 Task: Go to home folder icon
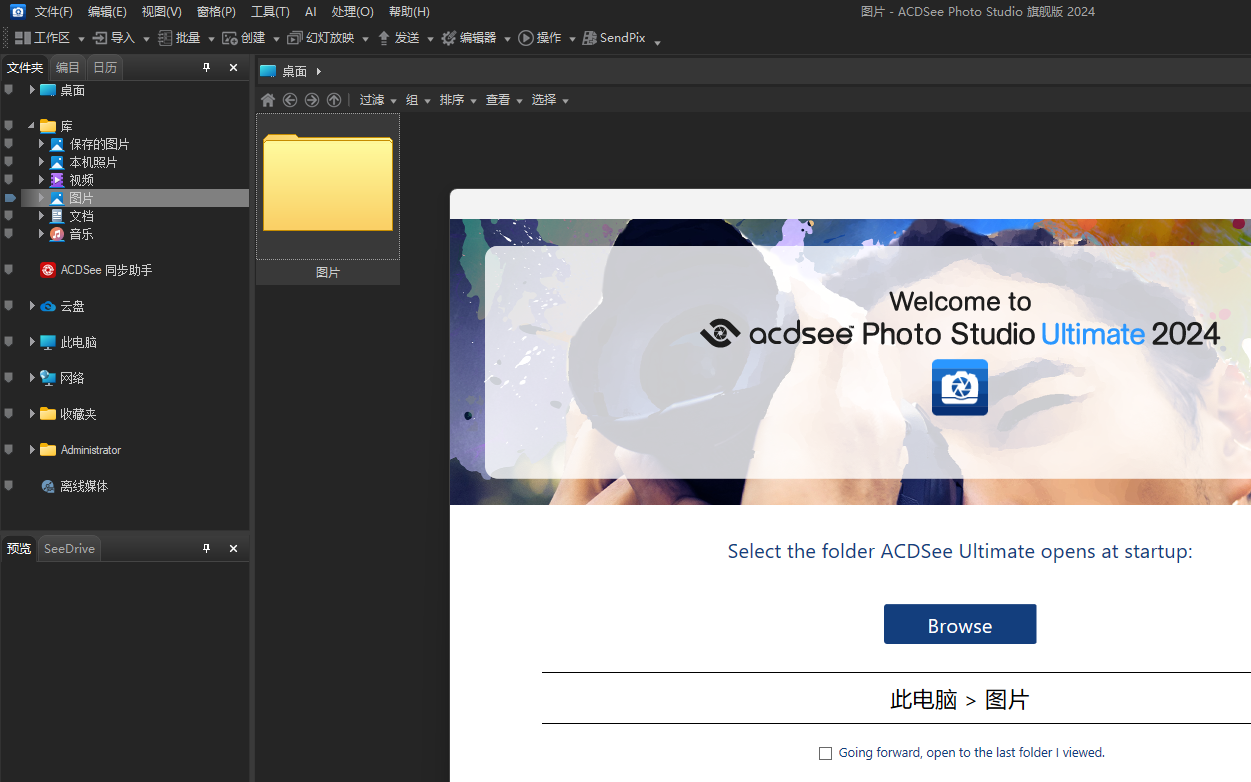268,100
